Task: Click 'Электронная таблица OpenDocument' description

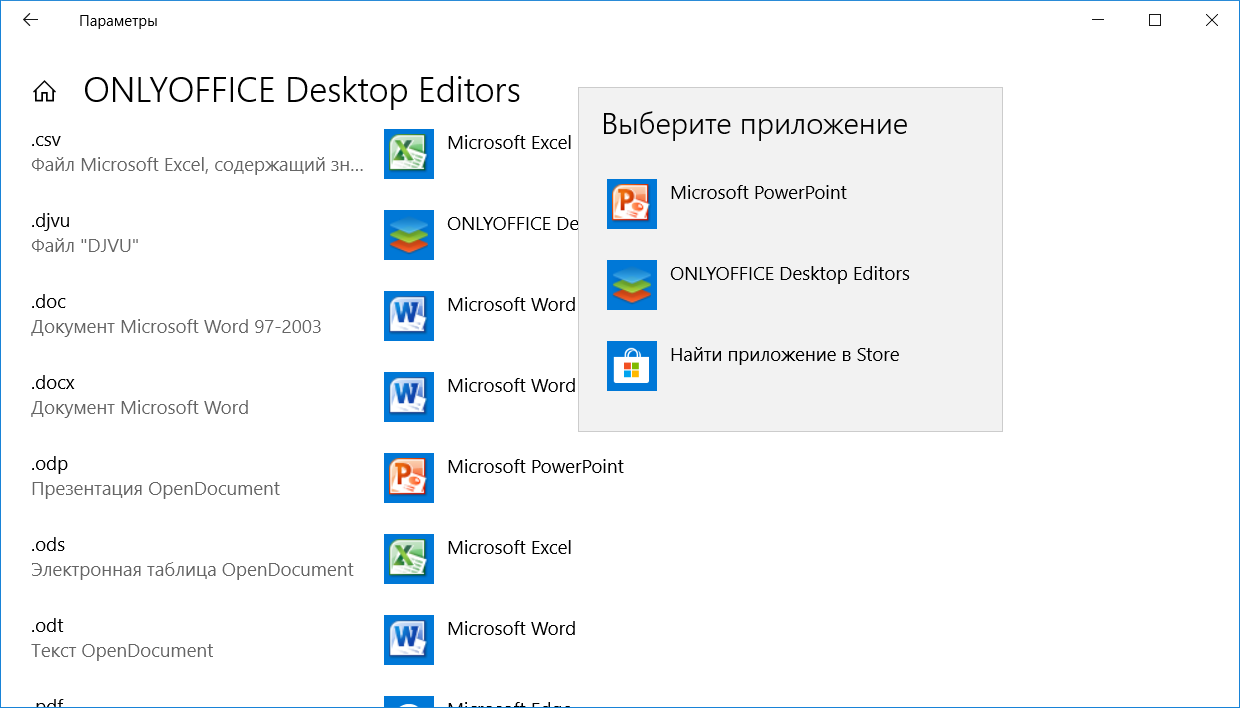Action: 192,570
